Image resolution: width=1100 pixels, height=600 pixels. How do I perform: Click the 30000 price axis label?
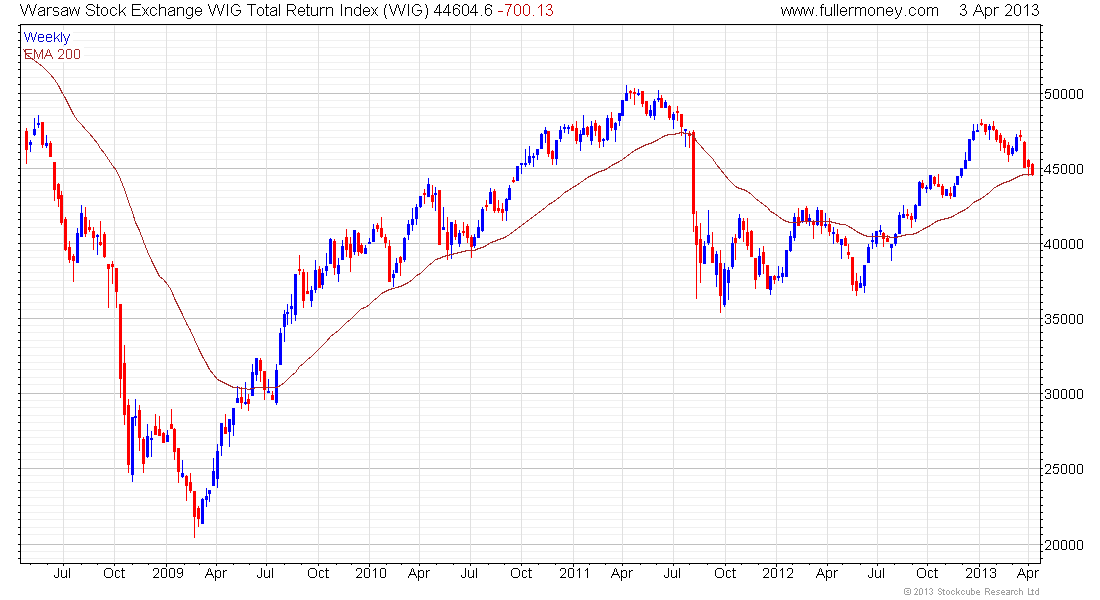(1064, 394)
